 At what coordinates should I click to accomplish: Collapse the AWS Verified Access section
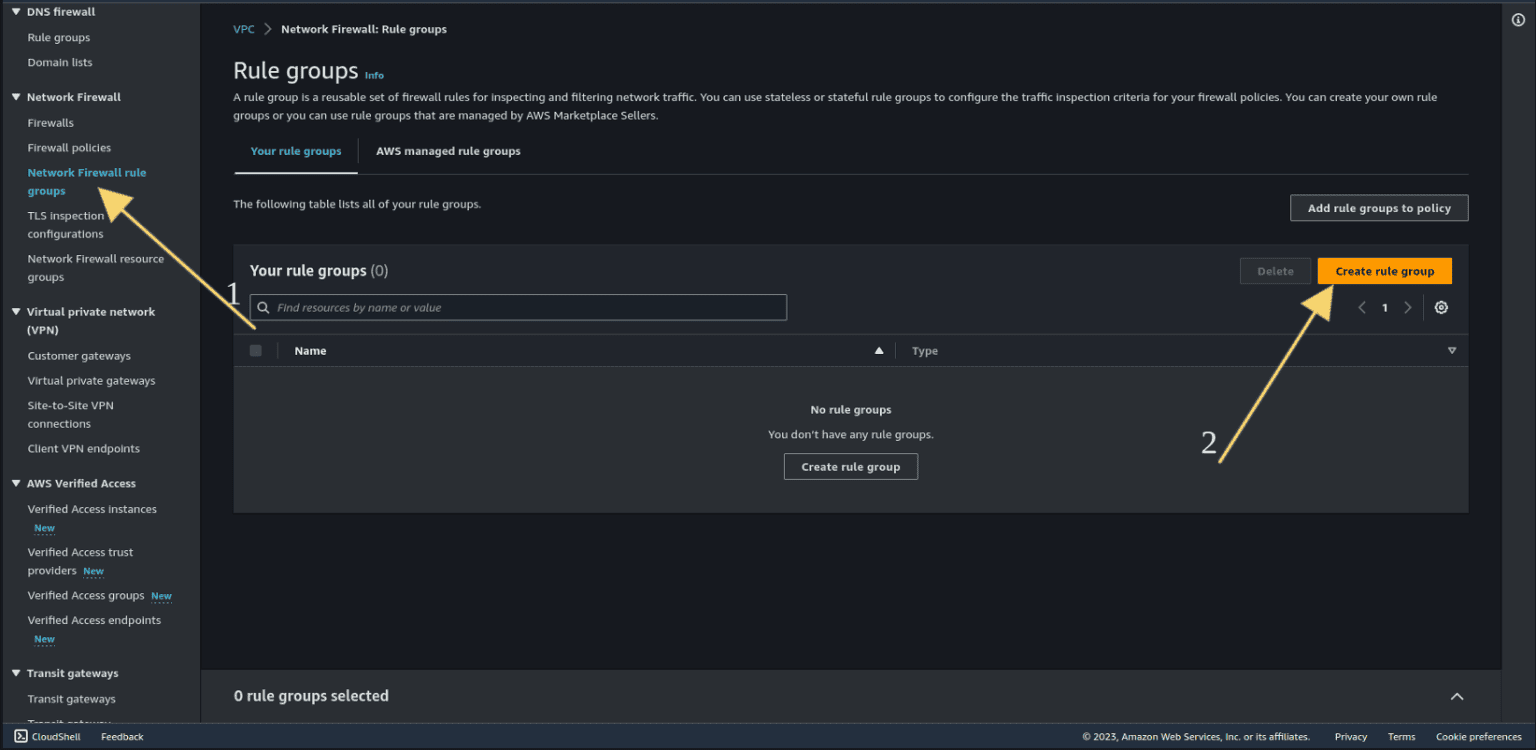tap(14, 483)
